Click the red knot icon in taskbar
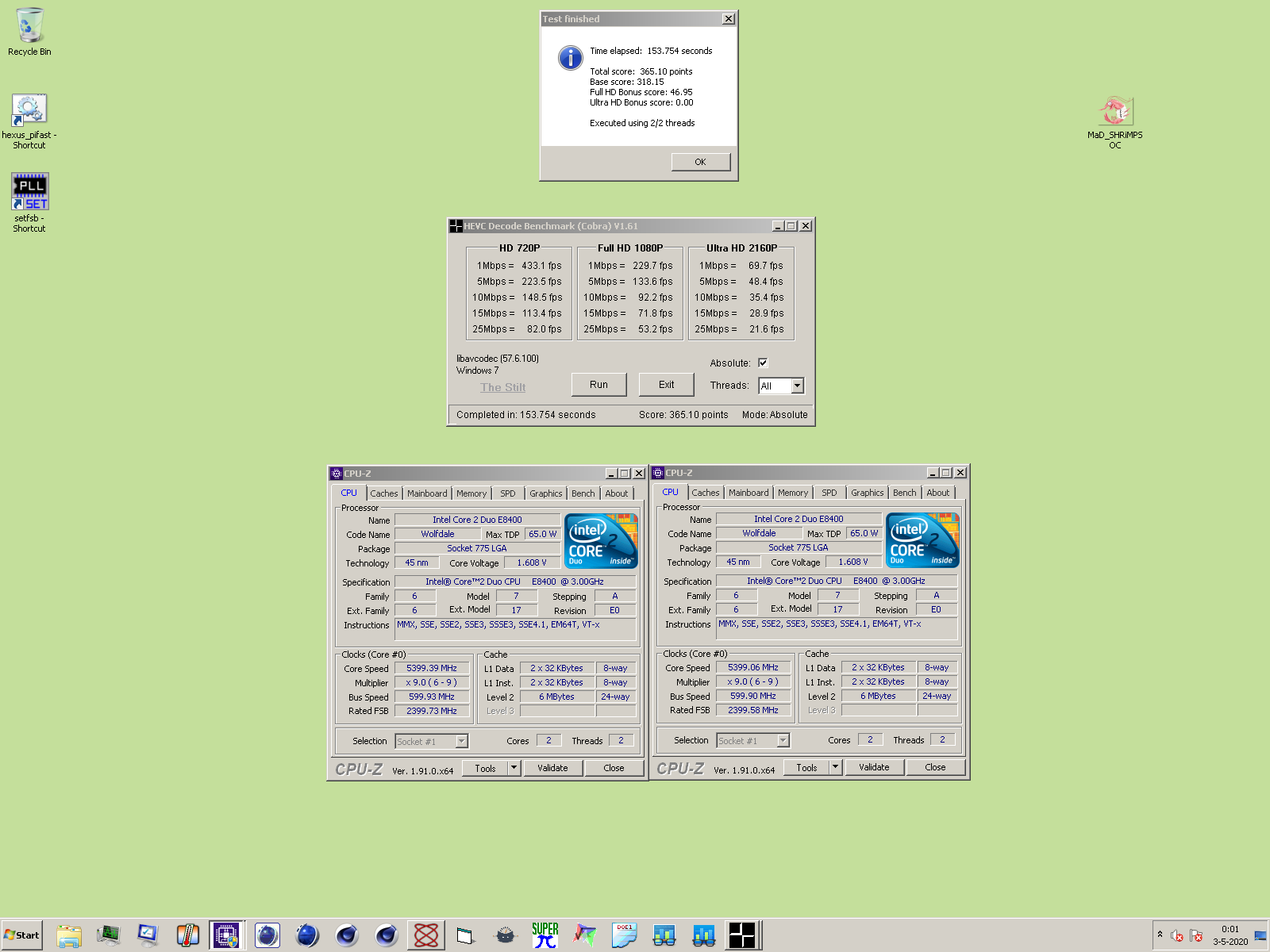This screenshot has width=1270, height=952. click(x=426, y=935)
